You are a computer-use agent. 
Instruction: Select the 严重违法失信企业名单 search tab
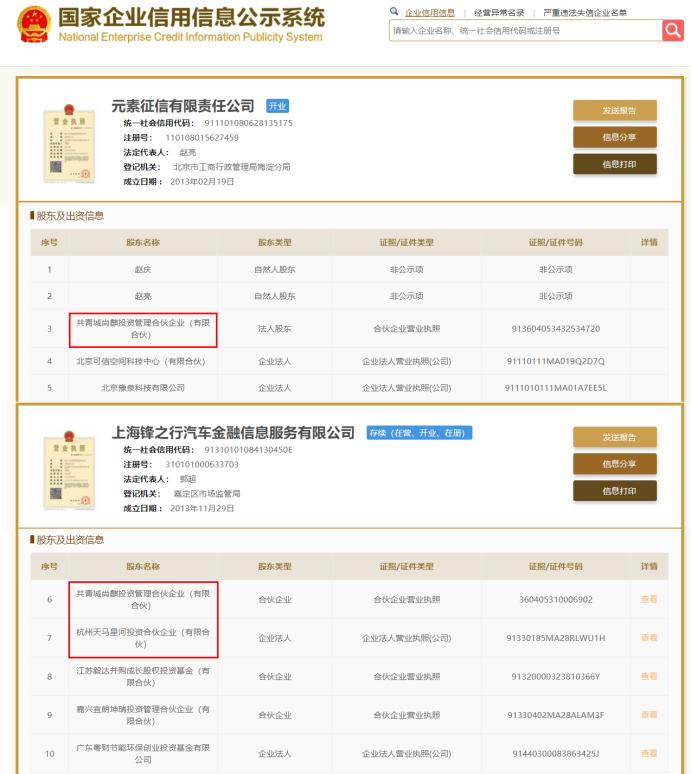[x=585, y=12]
